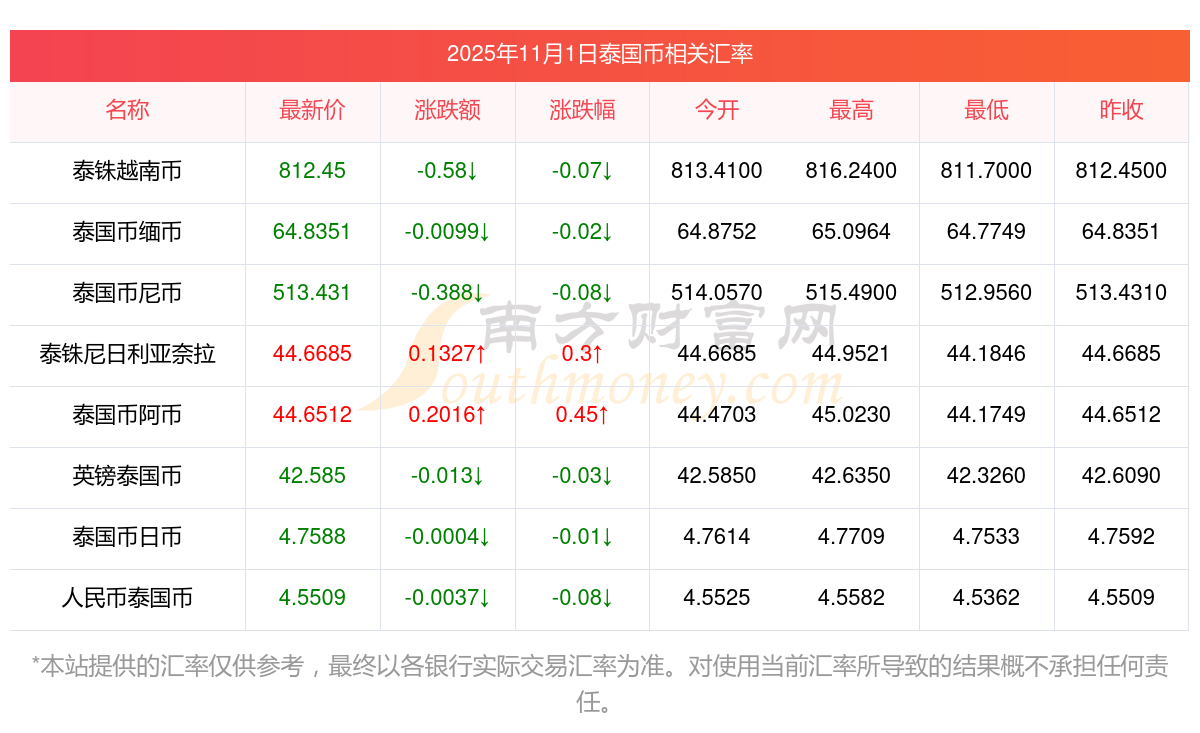This screenshot has height=733, width=1200.
Task: Click latest price 44.6512 in red
Action: tap(312, 415)
